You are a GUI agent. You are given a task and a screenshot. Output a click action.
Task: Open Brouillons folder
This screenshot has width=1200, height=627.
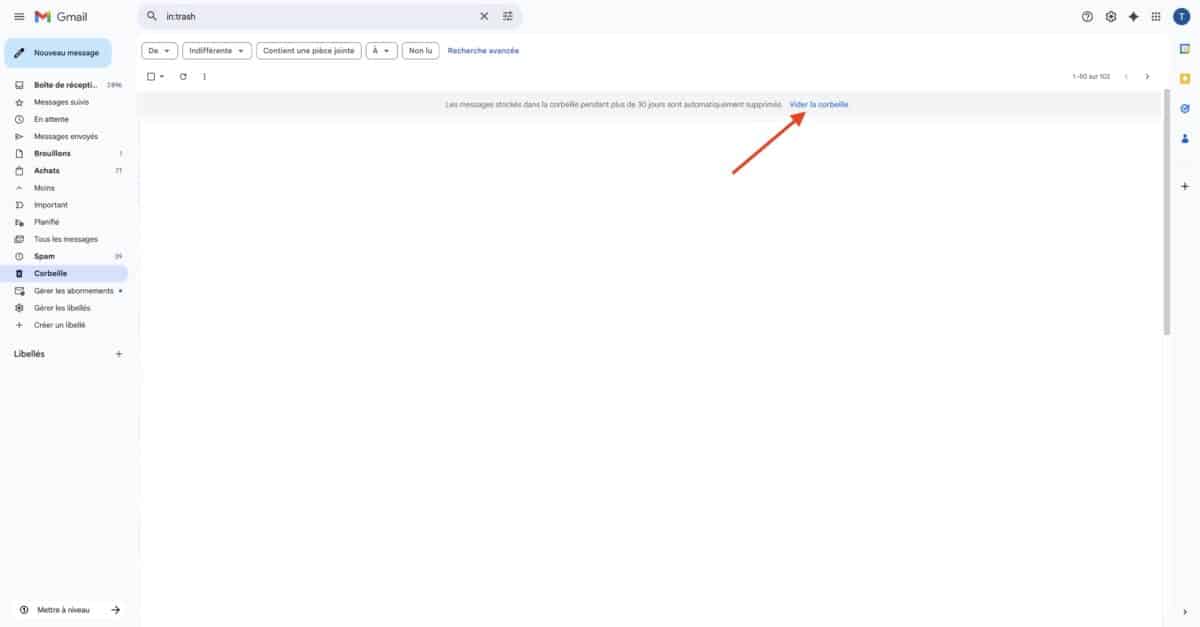[x=65, y=153]
